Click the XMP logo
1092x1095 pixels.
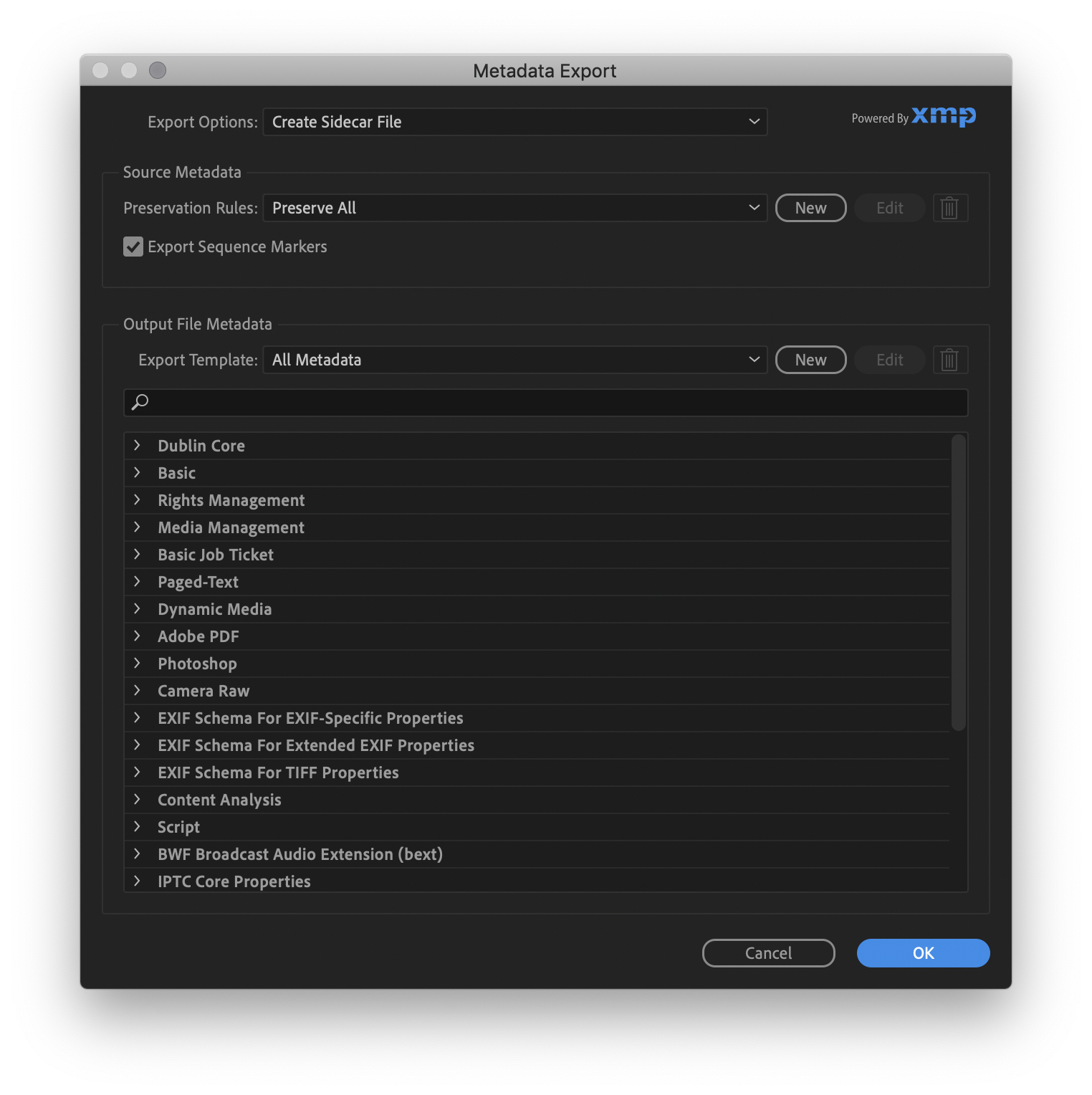coord(943,116)
